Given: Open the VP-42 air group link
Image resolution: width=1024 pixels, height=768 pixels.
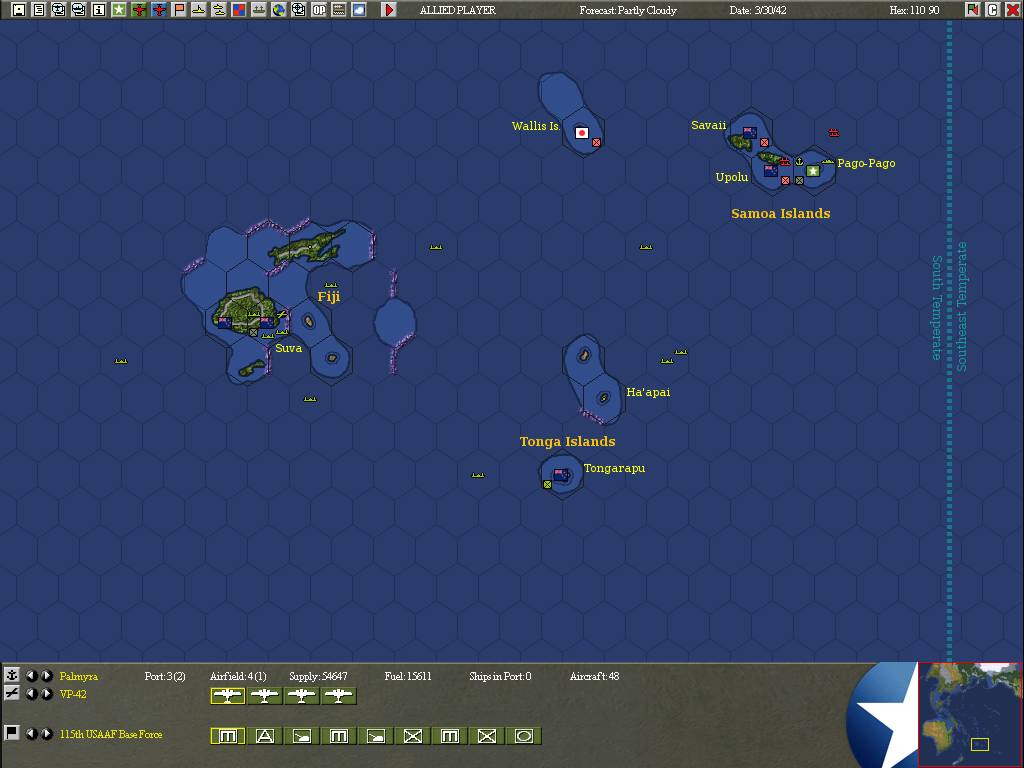Looking at the screenshot, I should 73,694.
